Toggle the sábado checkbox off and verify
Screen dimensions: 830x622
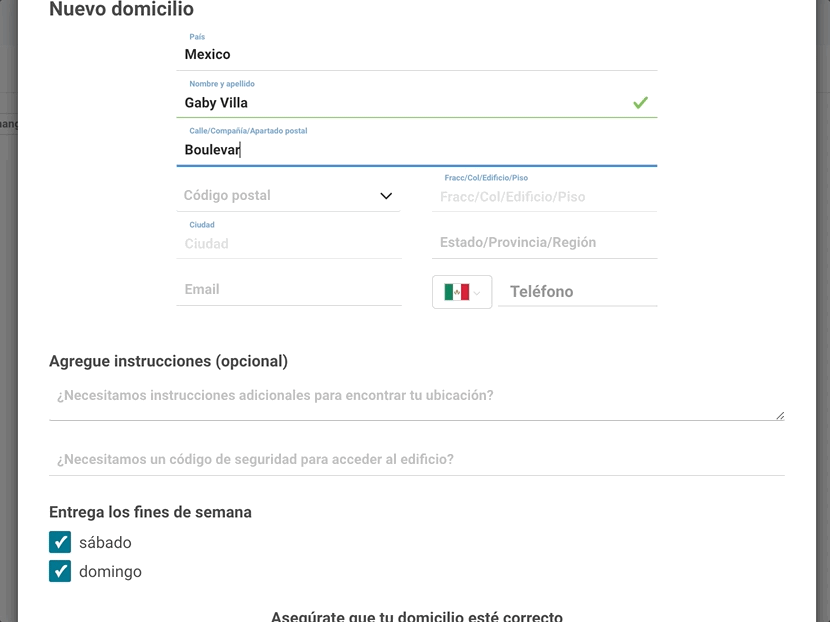(x=60, y=542)
